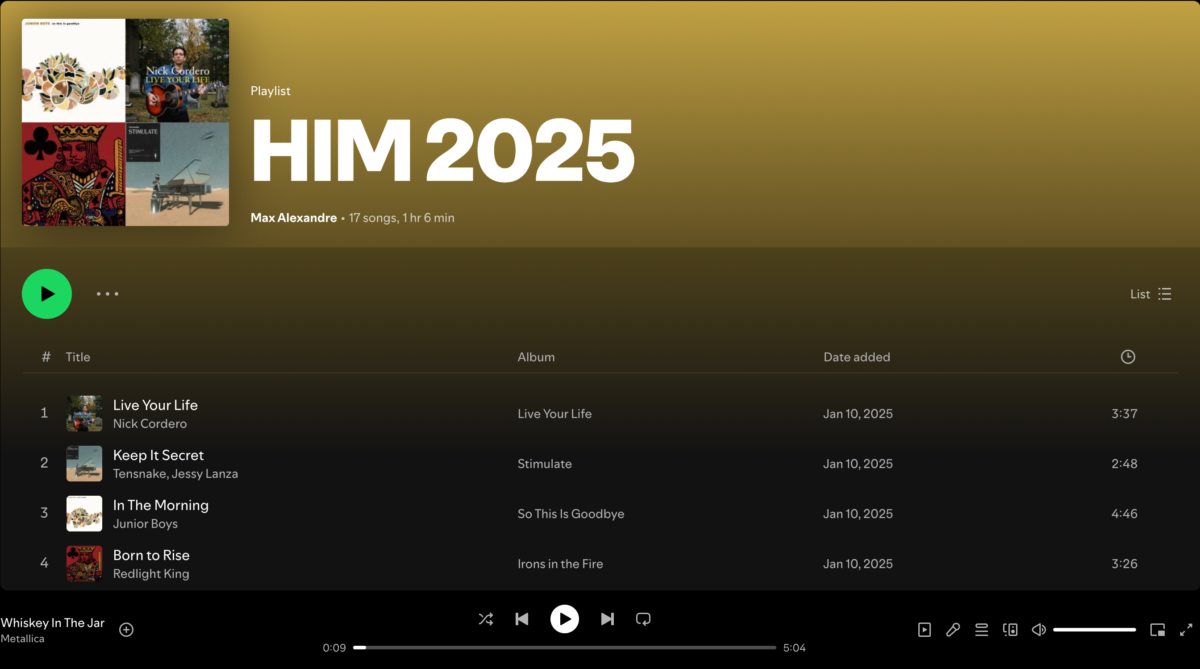
Task: Toggle shuffle playback
Action: [x=486, y=619]
